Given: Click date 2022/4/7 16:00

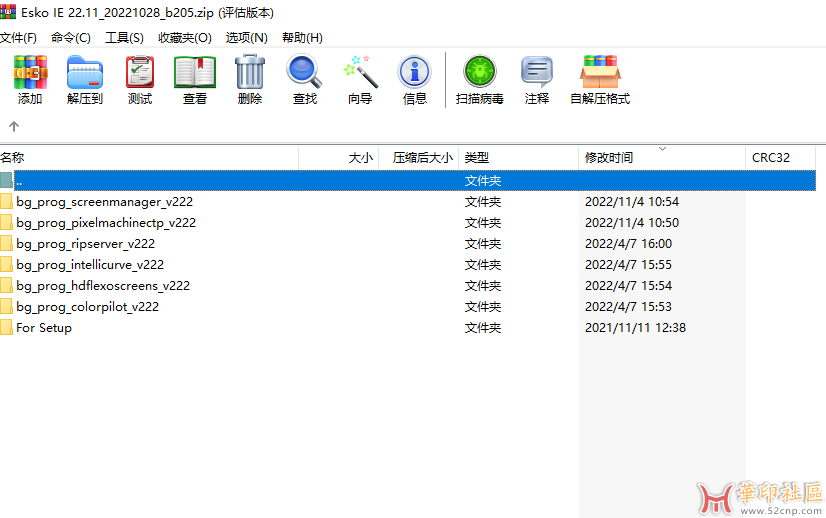Looking at the screenshot, I should 628,244.
